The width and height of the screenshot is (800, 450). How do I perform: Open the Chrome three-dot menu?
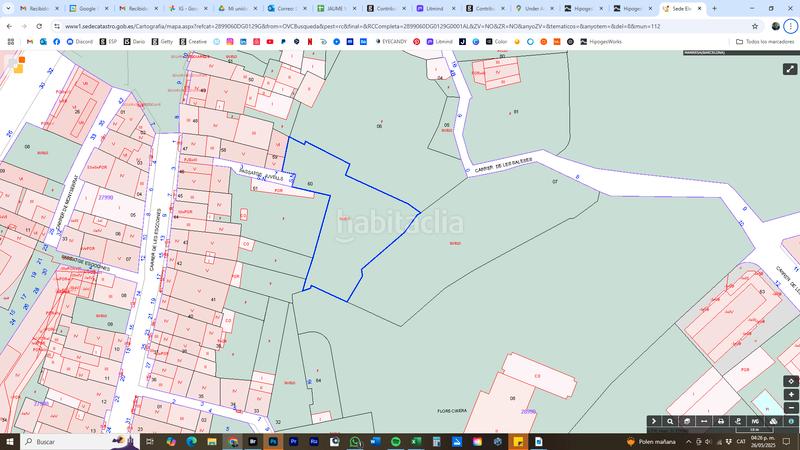pyautogui.click(x=791, y=26)
